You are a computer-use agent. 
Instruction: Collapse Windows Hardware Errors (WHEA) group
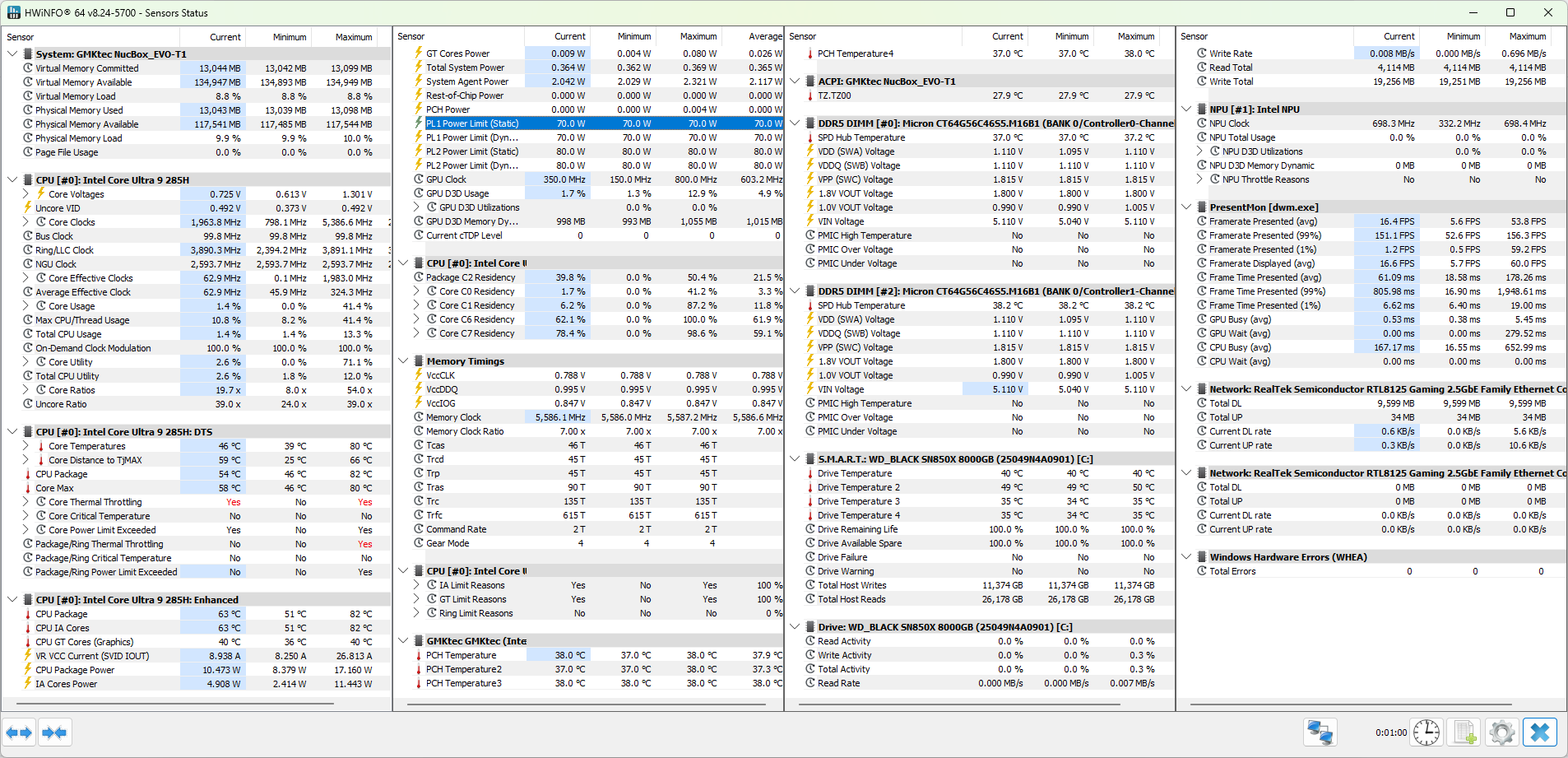[1186, 557]
